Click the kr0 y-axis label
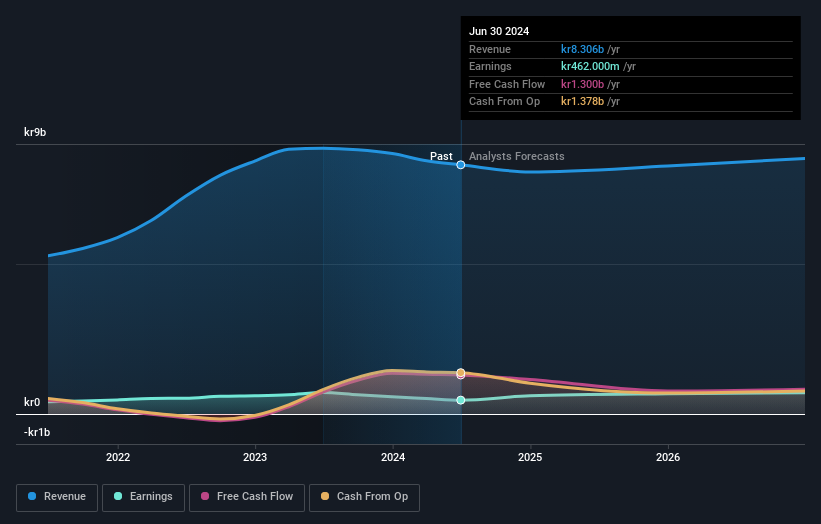The width and height of the screenshot is (821, 524). (32, 402)
